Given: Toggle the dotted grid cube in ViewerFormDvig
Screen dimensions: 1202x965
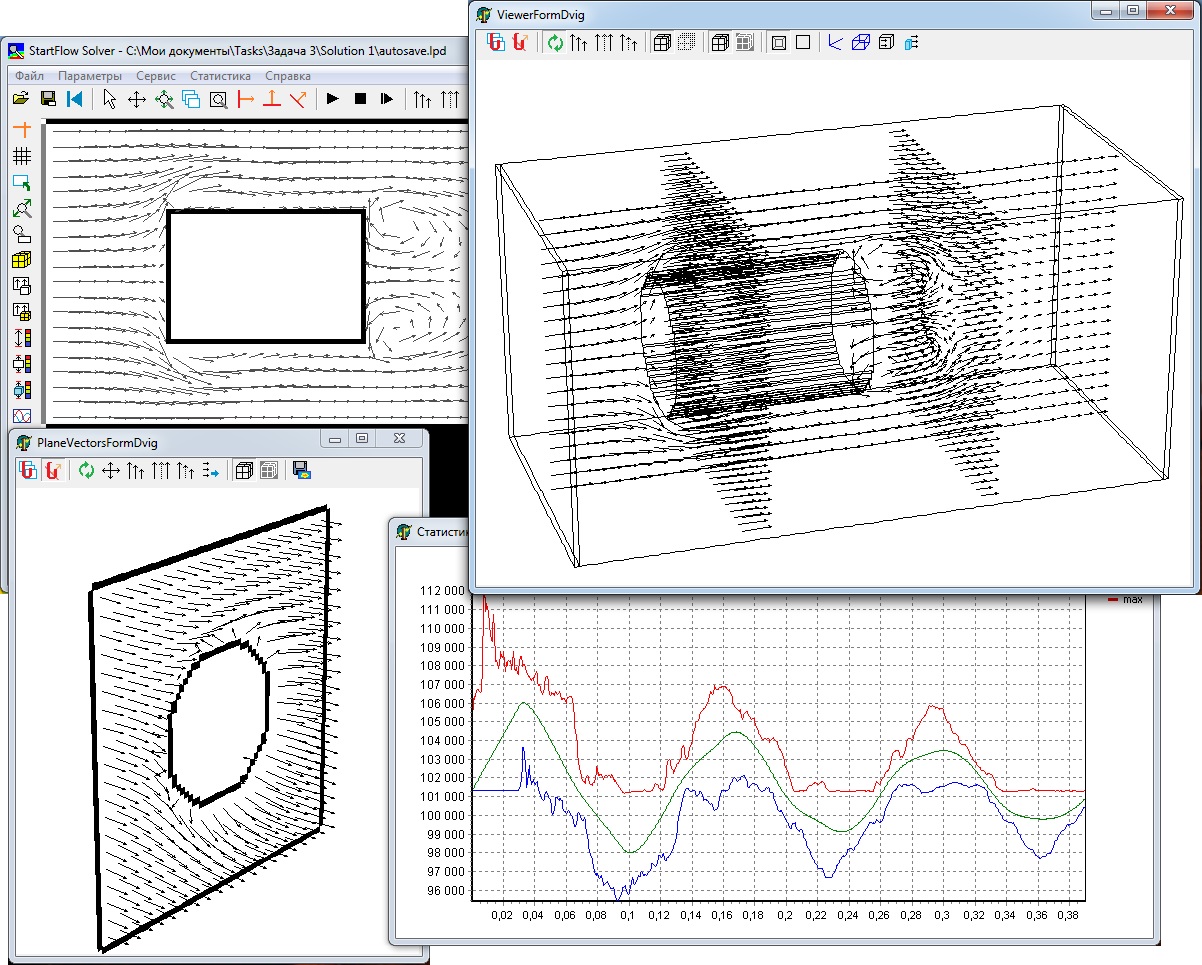Looking at the screenshot, I should coord(687,42).
